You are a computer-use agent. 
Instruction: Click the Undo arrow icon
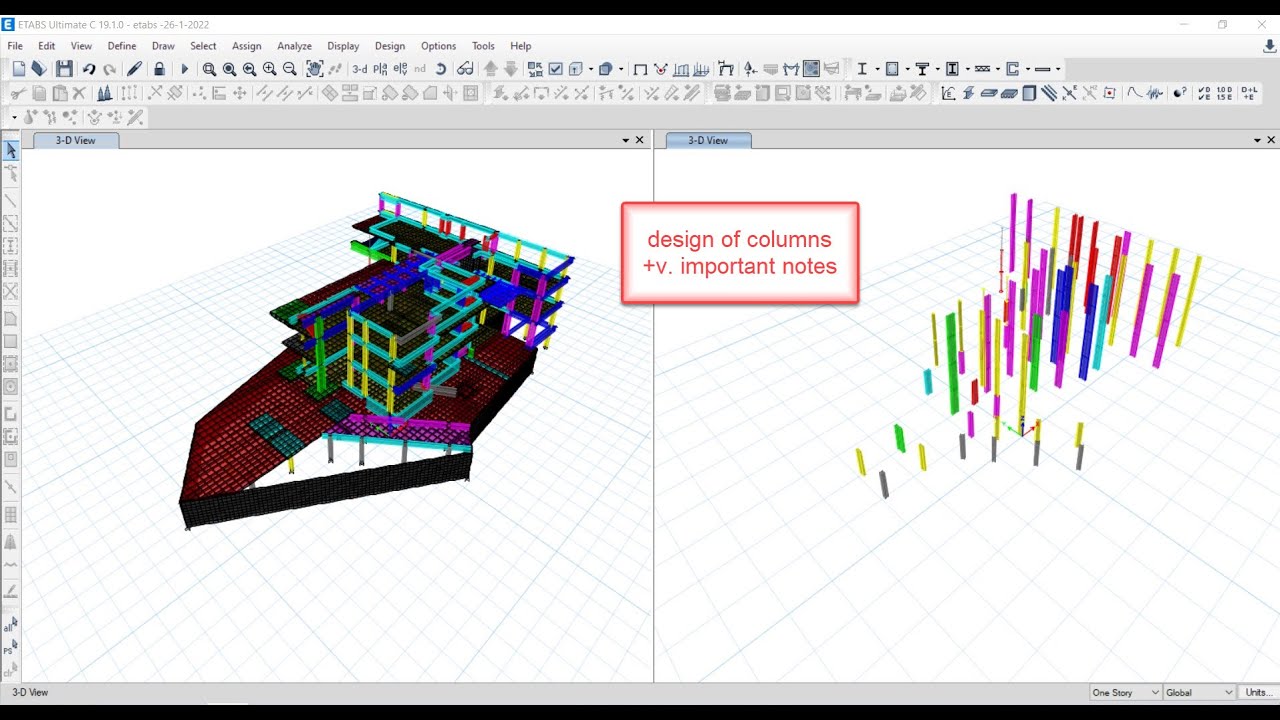(89, 69)
